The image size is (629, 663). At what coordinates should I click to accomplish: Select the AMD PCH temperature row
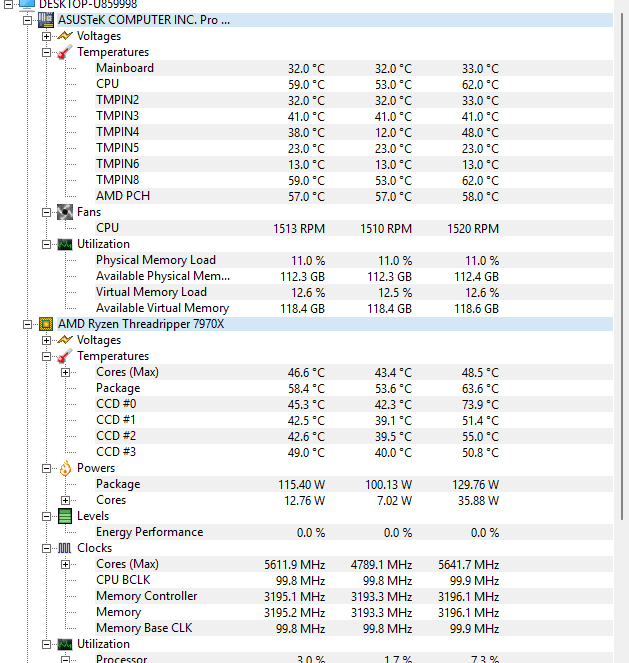123,196
